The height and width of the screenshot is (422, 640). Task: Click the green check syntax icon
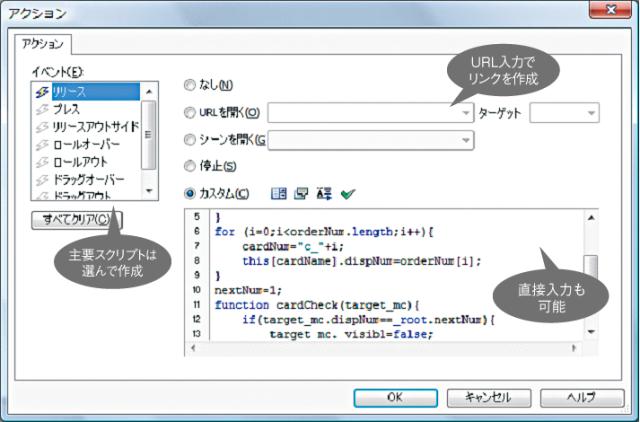tap(348, 194)
